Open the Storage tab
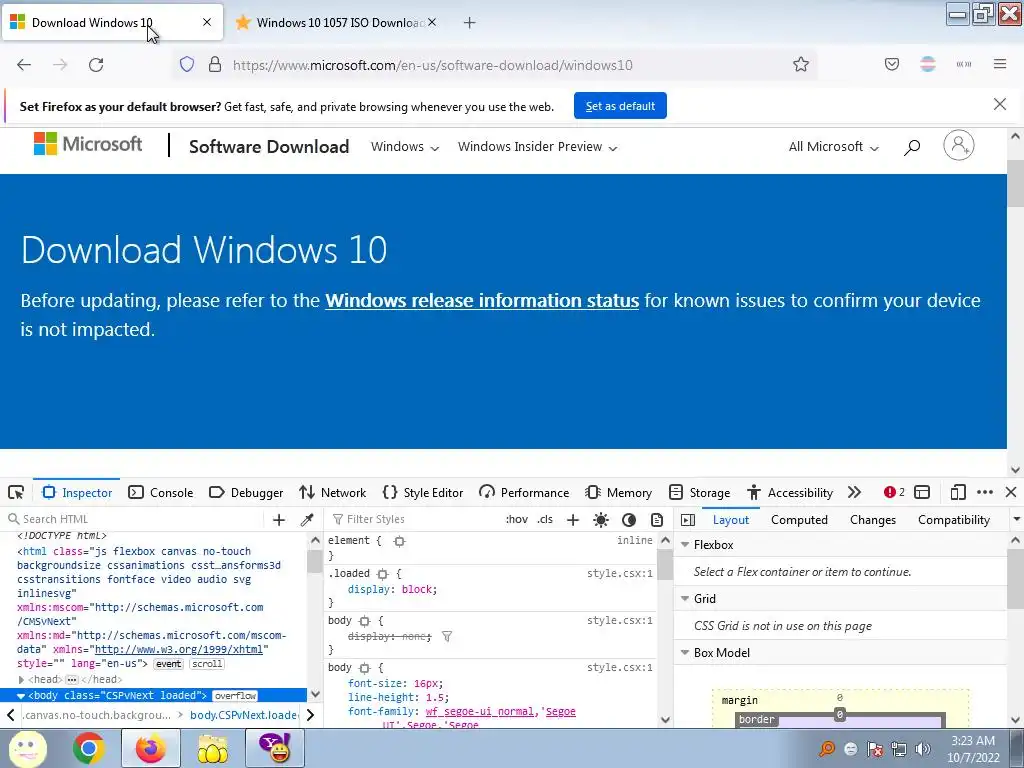The width and height of the screenshot is (1024, 768). point(699,492)
